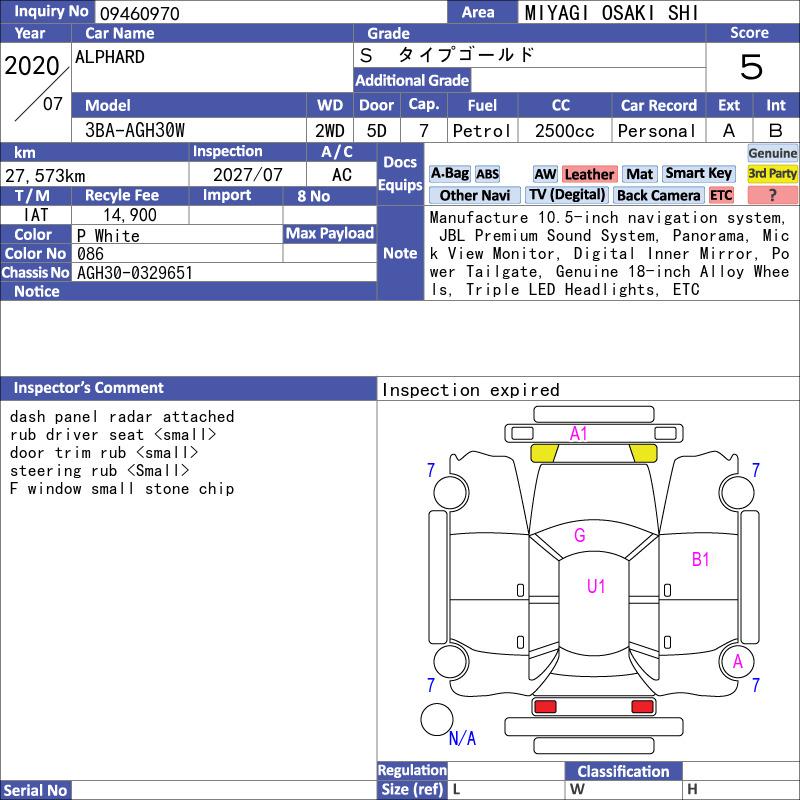Click the Mat equipment badge
Image resolution: width=800 pixels, height=800 pixels.
pyautogui.click(x=639, y=174)
